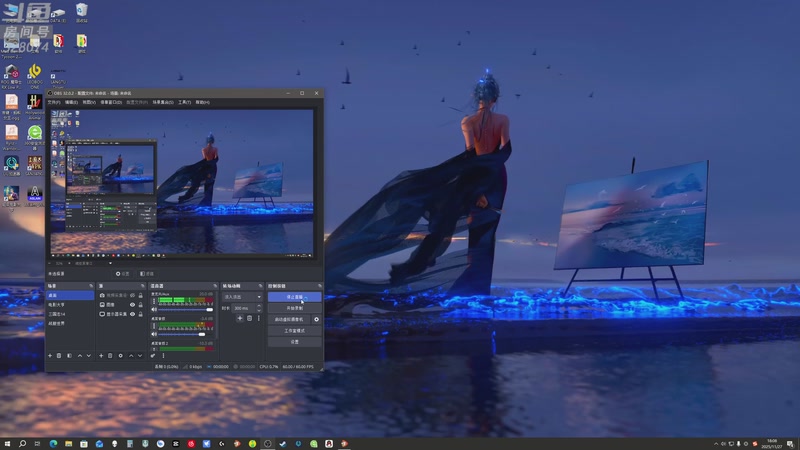
Task: Open Microsoft Edge from the taskbar
Action: coord(53,444)
